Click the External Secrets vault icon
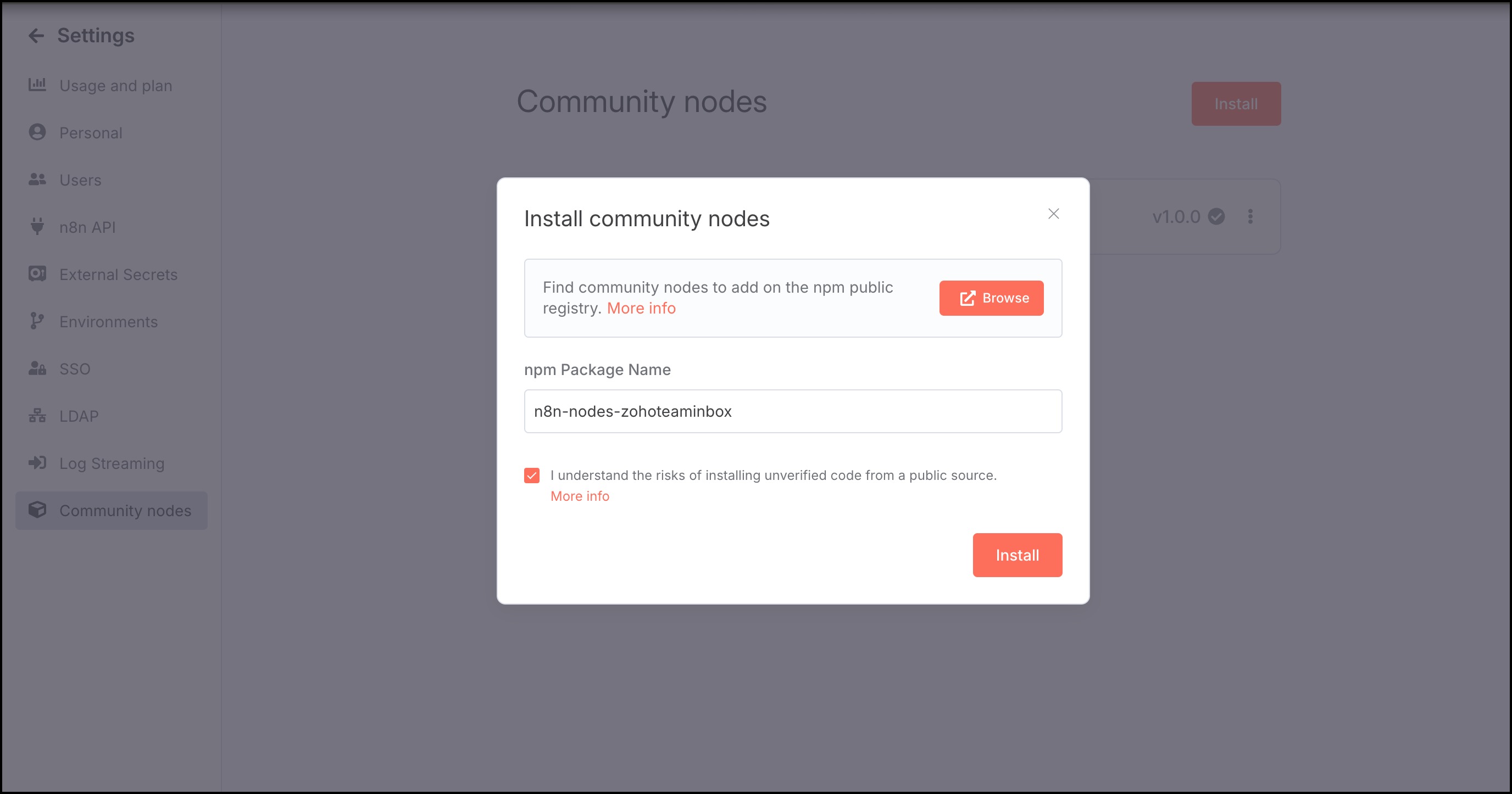 pos(37,274)
